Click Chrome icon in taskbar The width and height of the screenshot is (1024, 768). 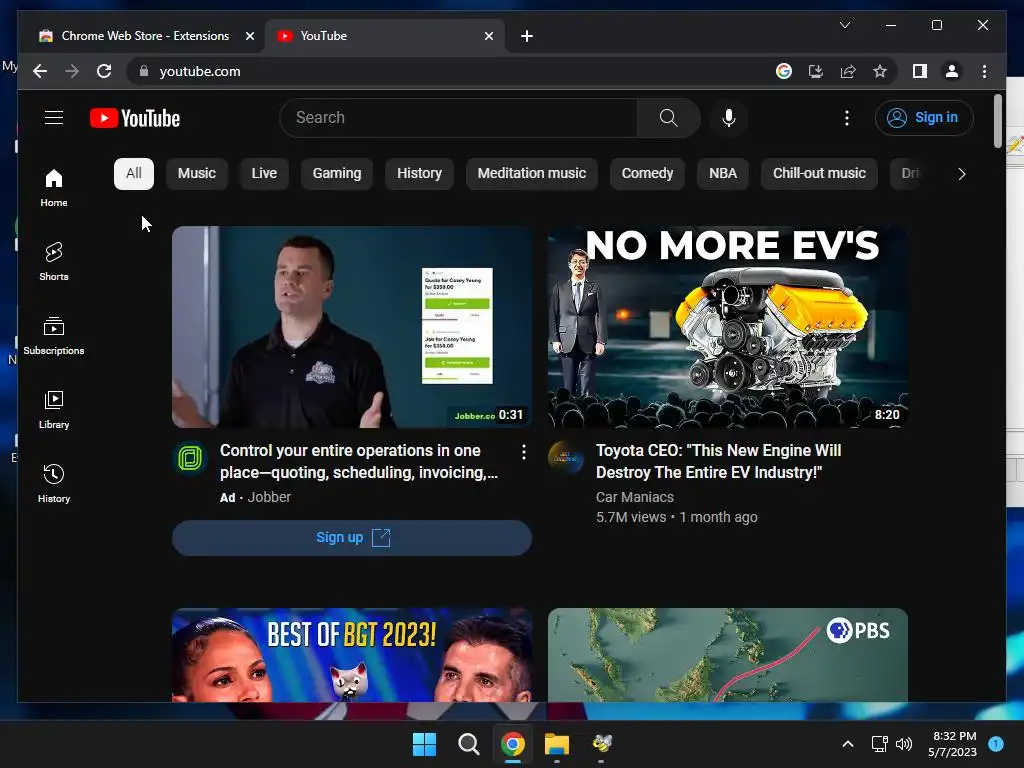(x=513, y=744)
